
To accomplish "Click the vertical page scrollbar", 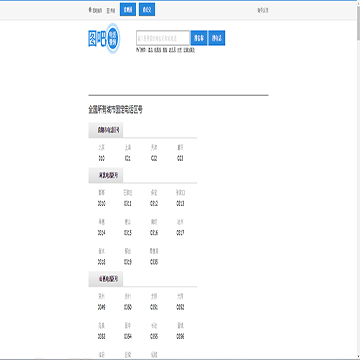I will tap(358, 180).
